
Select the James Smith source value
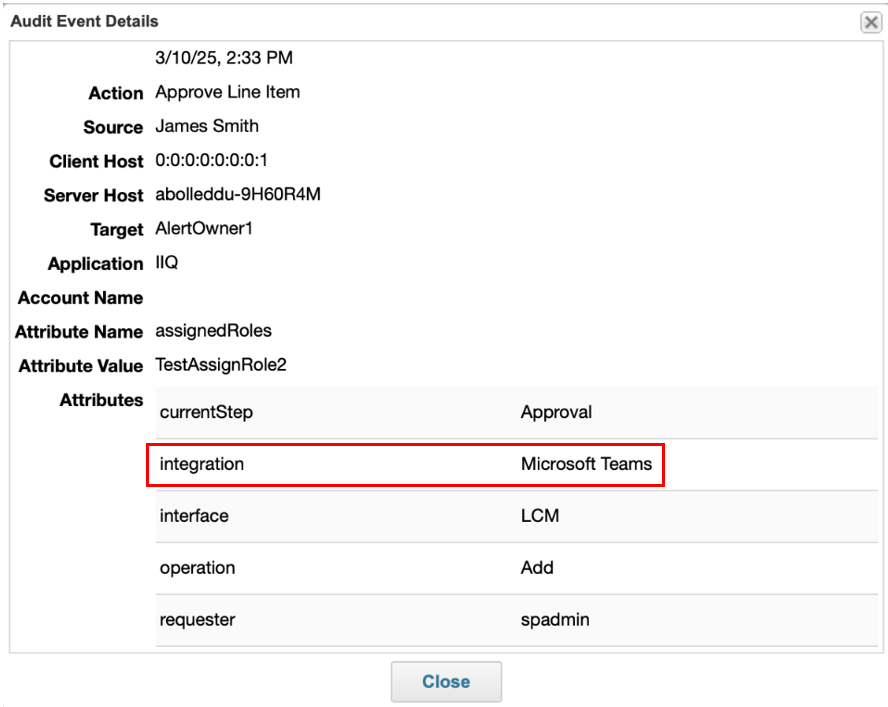[x=207, y=126]
